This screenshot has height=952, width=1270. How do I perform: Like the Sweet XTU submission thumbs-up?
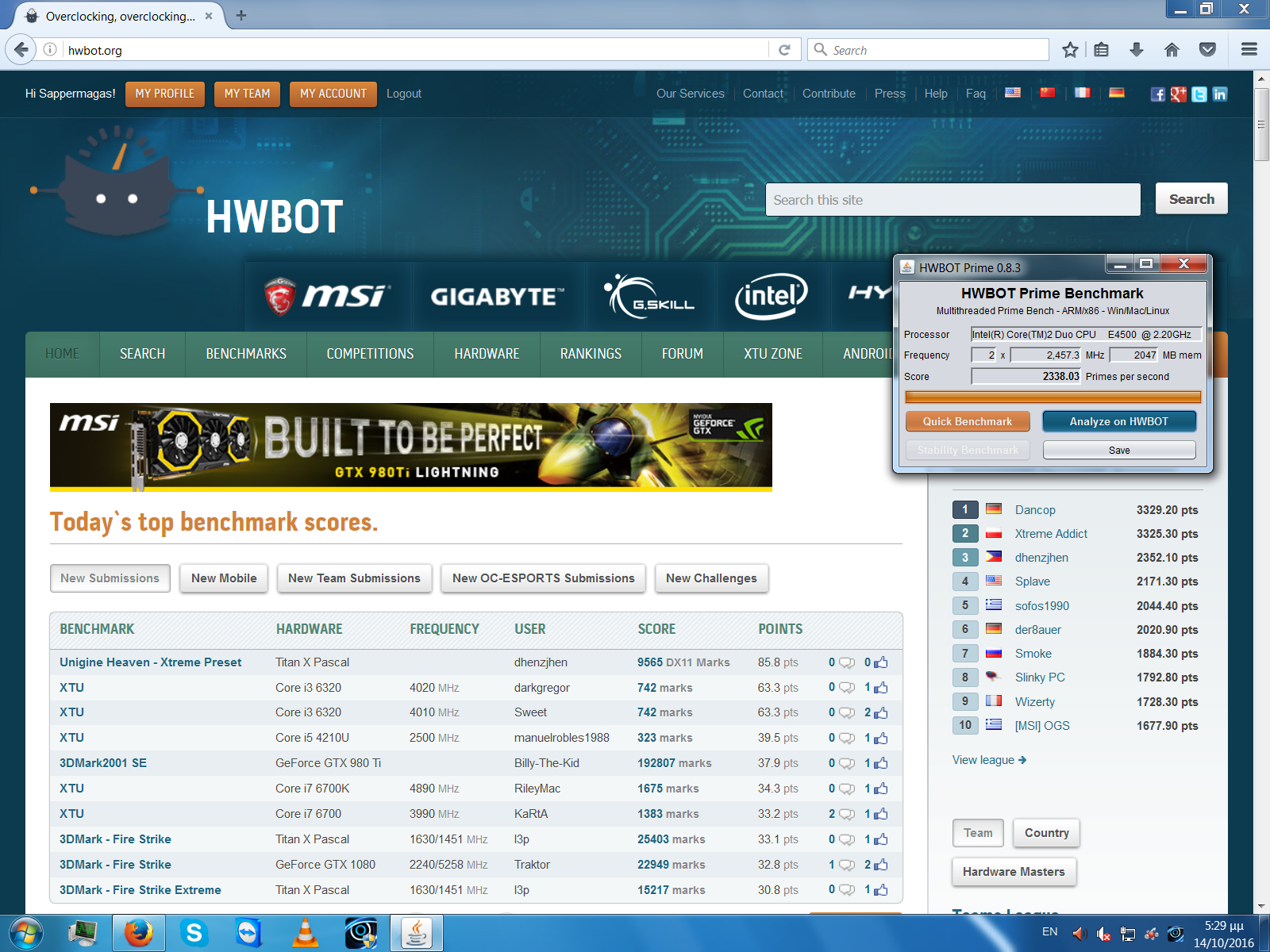click(880, 712)
